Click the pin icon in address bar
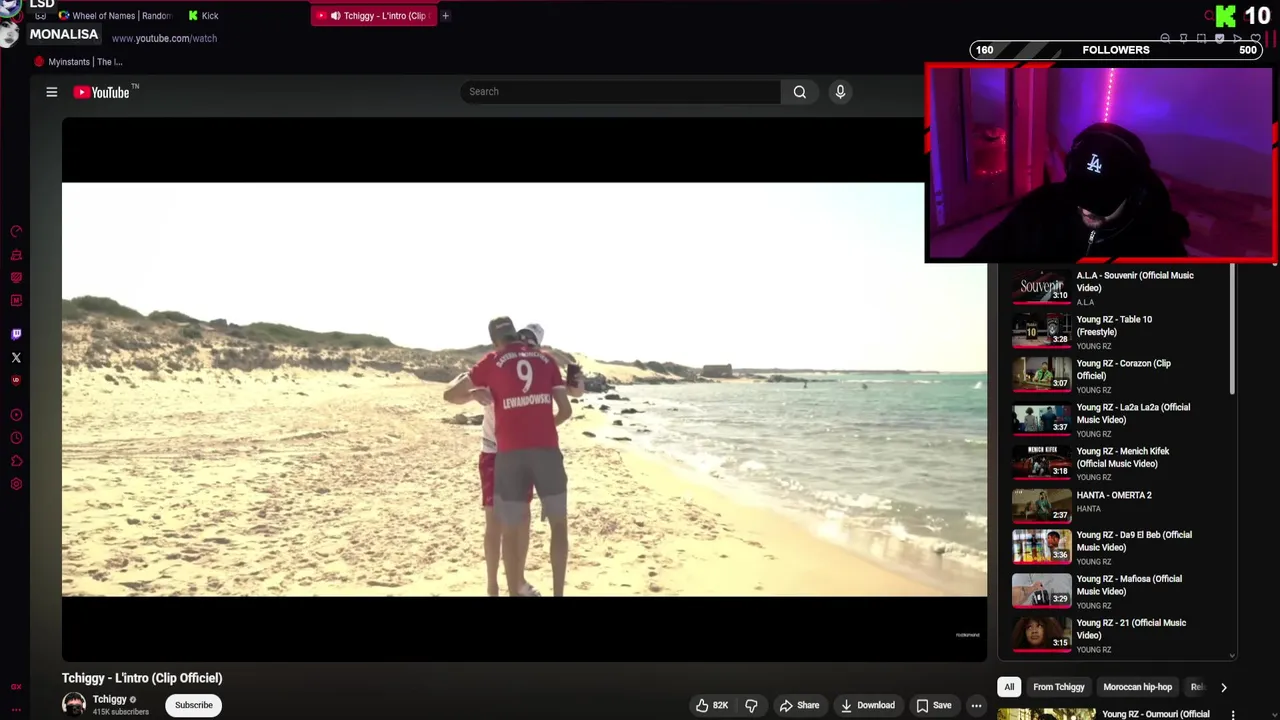This screenshot has width=1280, height=720. click(x=1183, y=38)
